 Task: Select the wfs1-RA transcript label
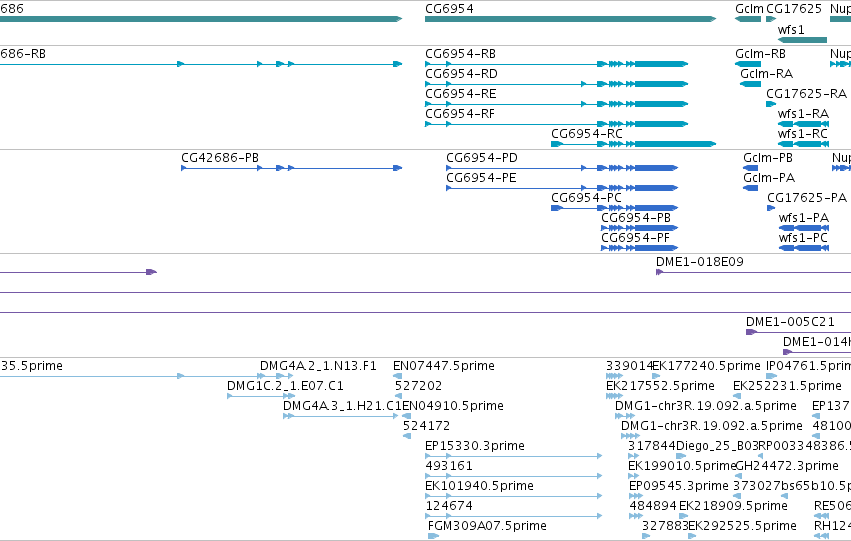803,114
